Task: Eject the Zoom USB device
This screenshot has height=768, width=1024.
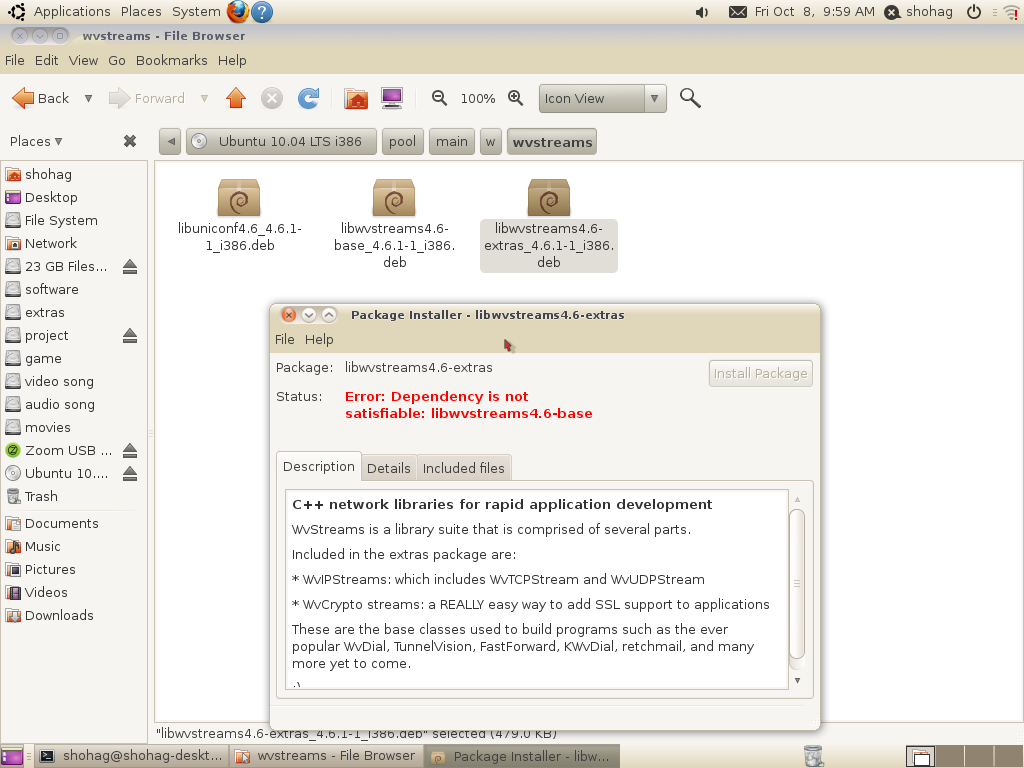Action: pos(130,451)
